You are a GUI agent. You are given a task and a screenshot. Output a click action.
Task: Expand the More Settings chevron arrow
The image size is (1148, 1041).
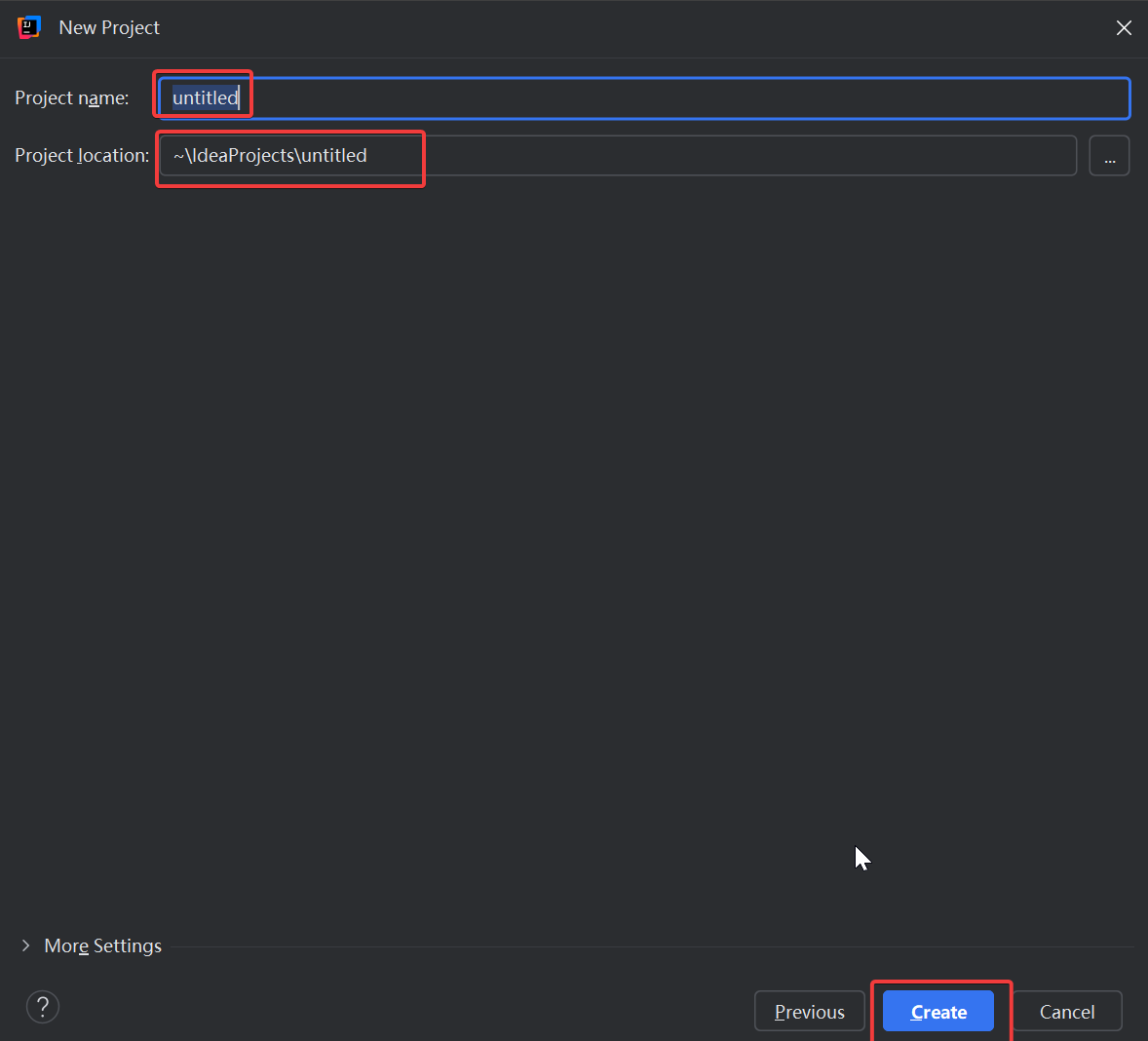pyautogui.click(x=25, y=945)
